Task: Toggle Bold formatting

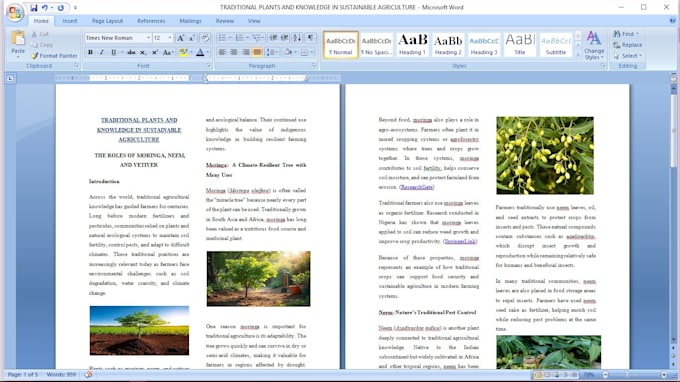Action: click(90, 52)
